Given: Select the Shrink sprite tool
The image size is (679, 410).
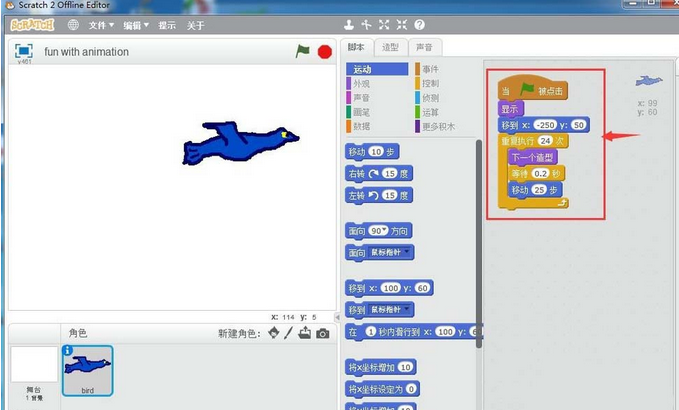Looking at the screenshot, I should (x=401, y=25).
